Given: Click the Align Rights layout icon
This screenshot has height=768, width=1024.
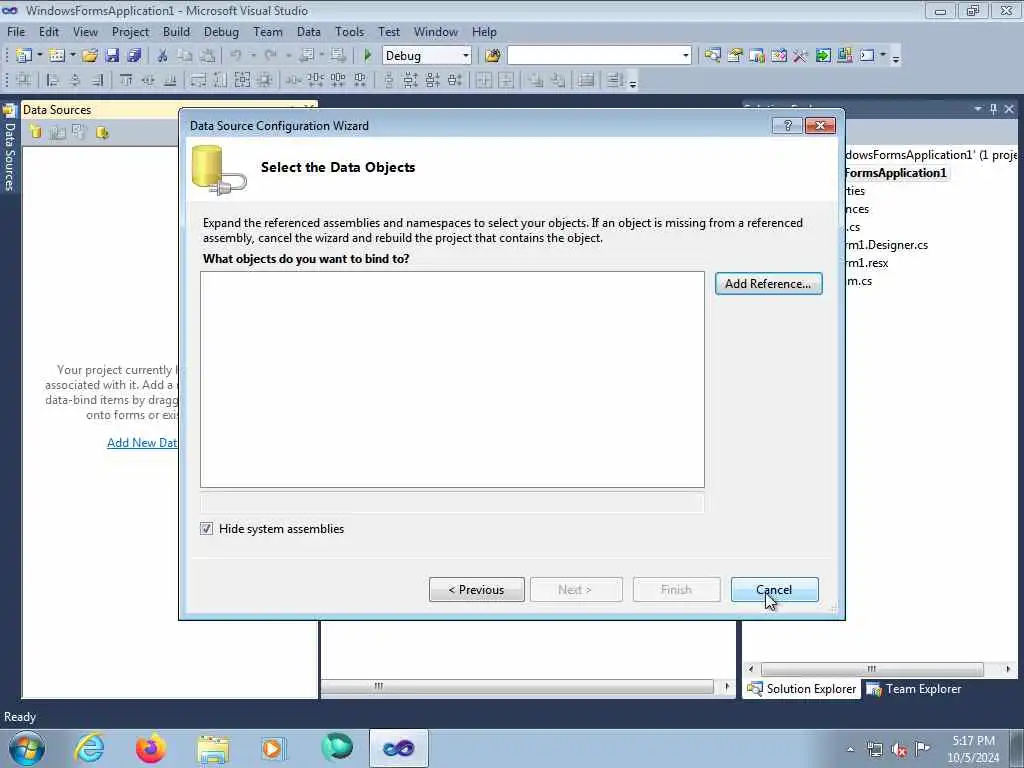Looking at the screenshot, I should (98, 80).
